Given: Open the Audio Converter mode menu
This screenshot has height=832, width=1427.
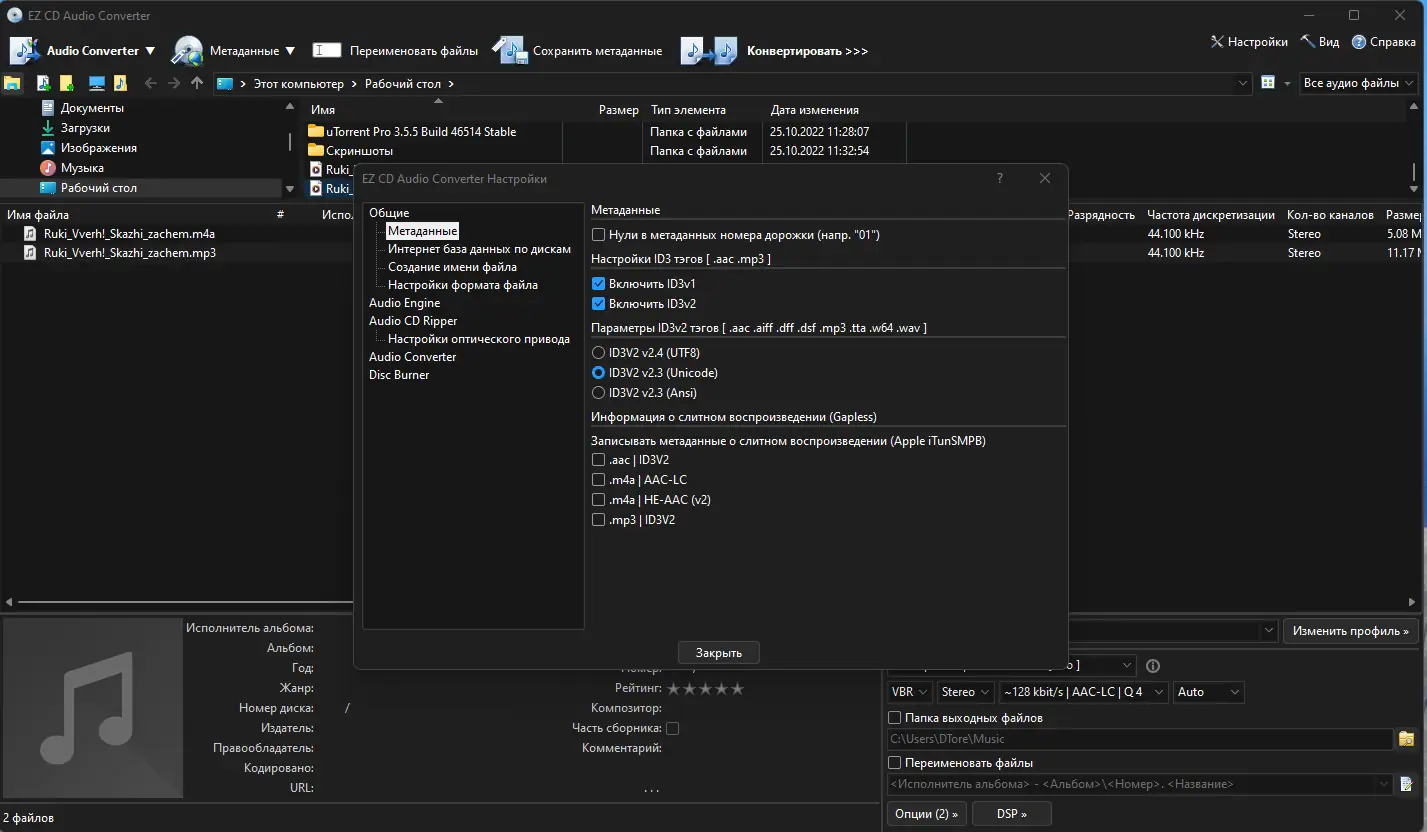Looking at the screenshot, I should (x=82, y=50).
